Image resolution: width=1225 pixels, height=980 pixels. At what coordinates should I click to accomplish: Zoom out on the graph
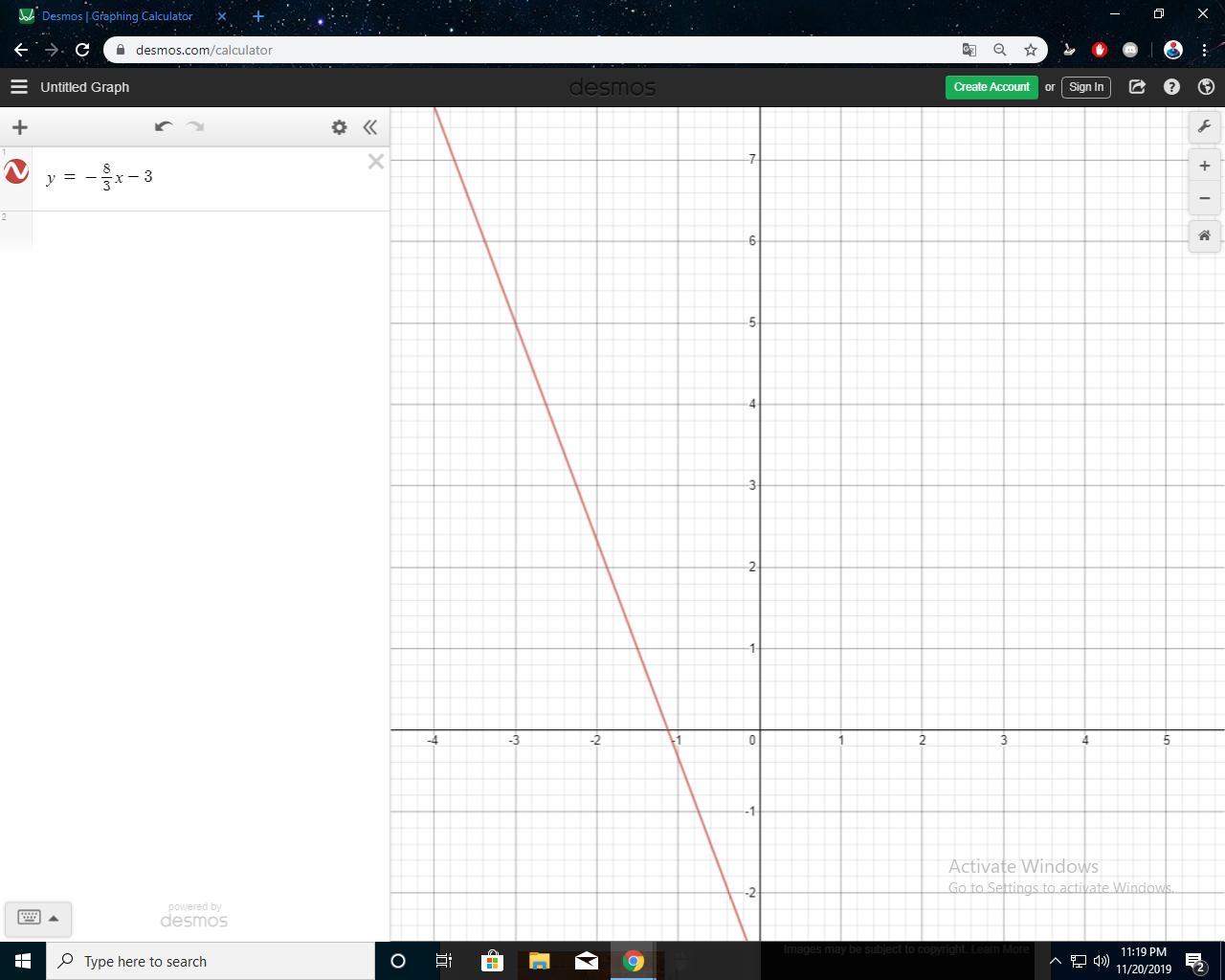[1204, 198]
